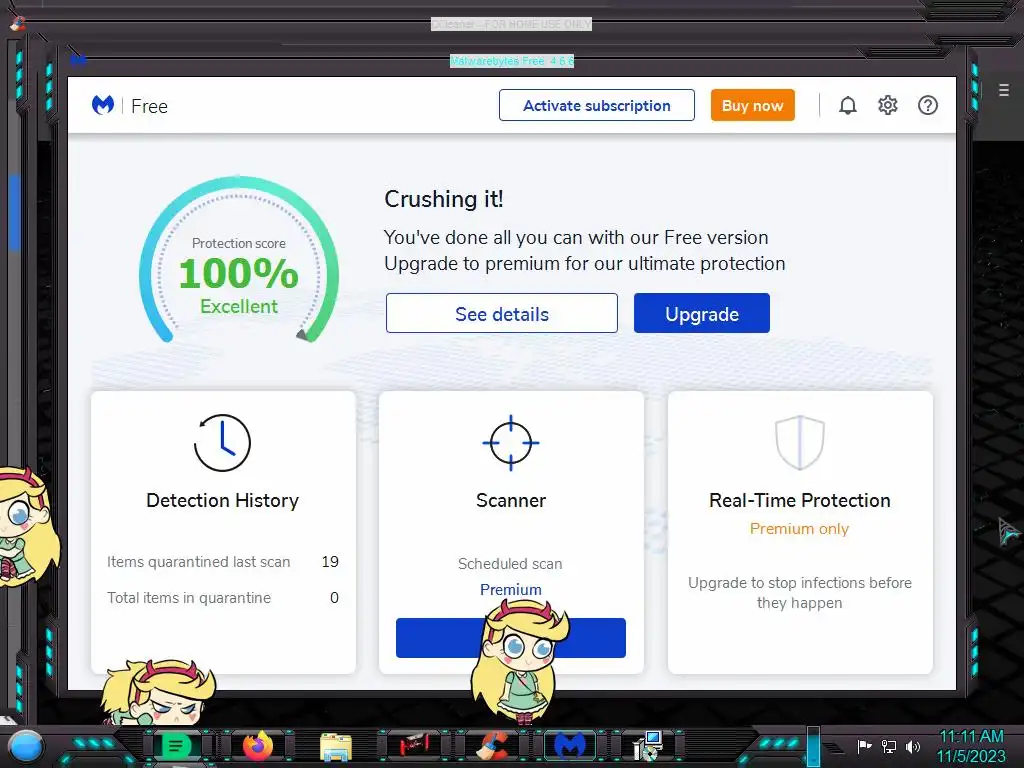Click the Malwarebytes logo beside Free

103,105
